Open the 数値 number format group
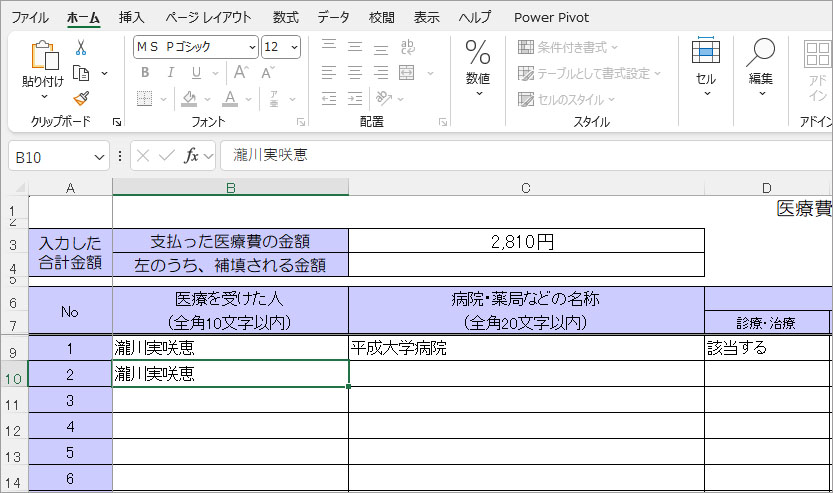This screenshot has height=493, width=833. 478,67
